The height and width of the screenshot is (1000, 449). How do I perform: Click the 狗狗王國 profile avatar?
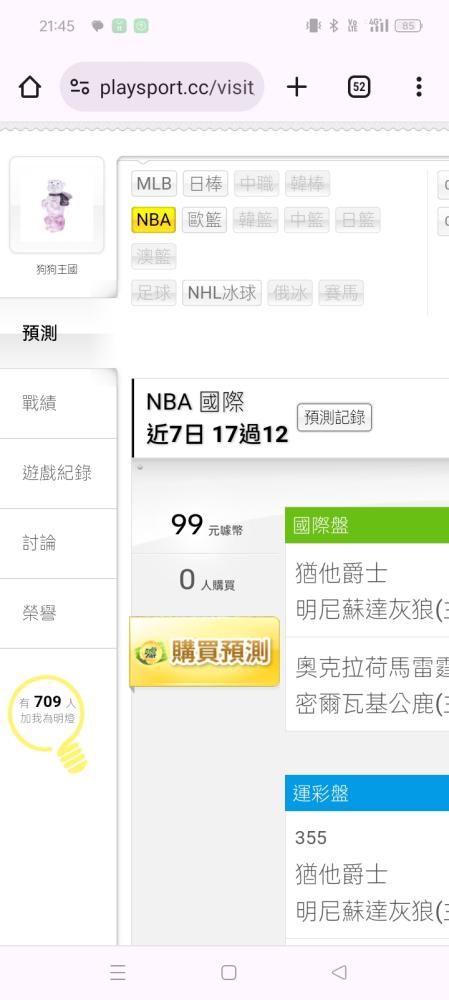tap(57, 205)
